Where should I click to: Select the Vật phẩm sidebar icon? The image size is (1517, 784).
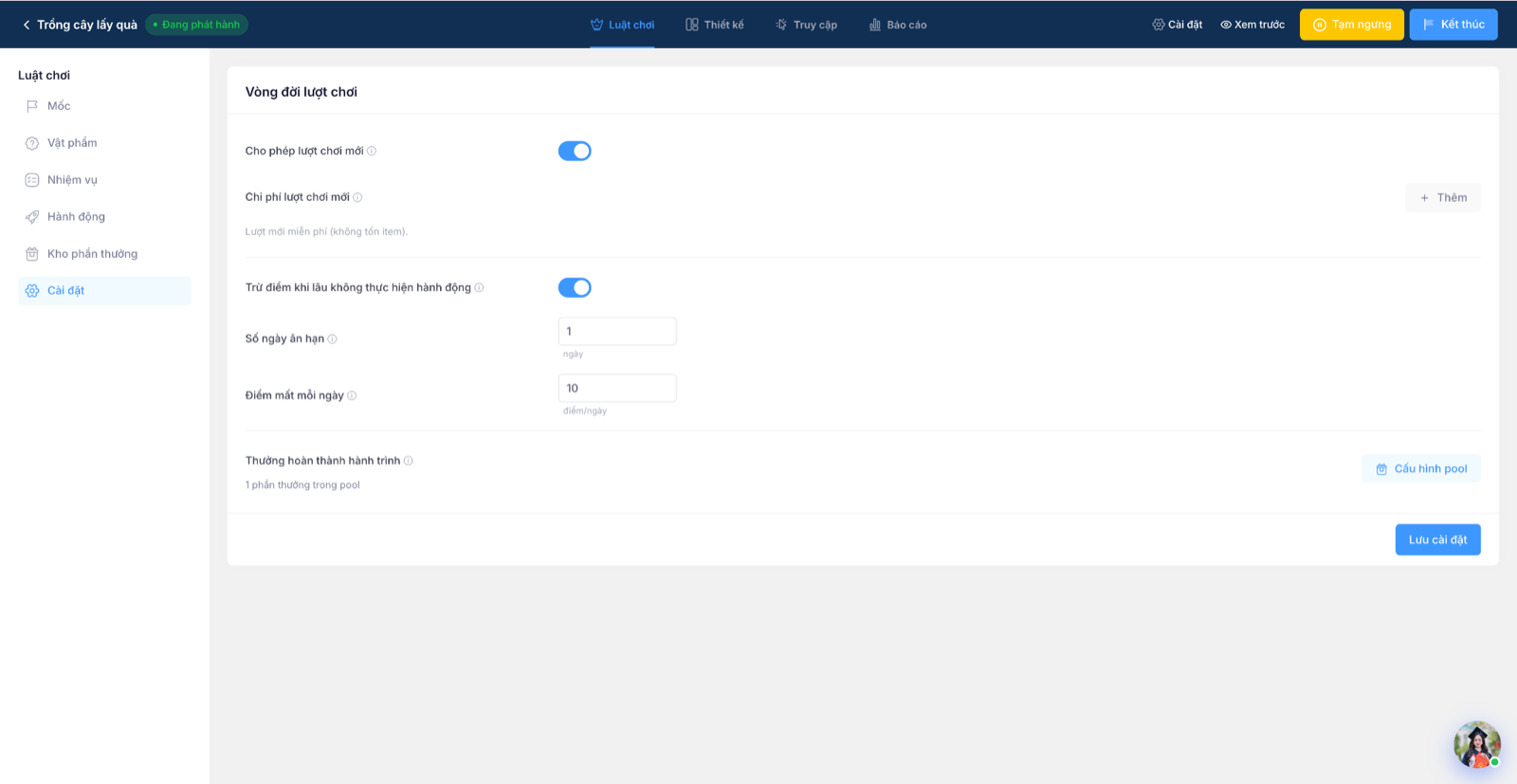(x=32, y=143)
